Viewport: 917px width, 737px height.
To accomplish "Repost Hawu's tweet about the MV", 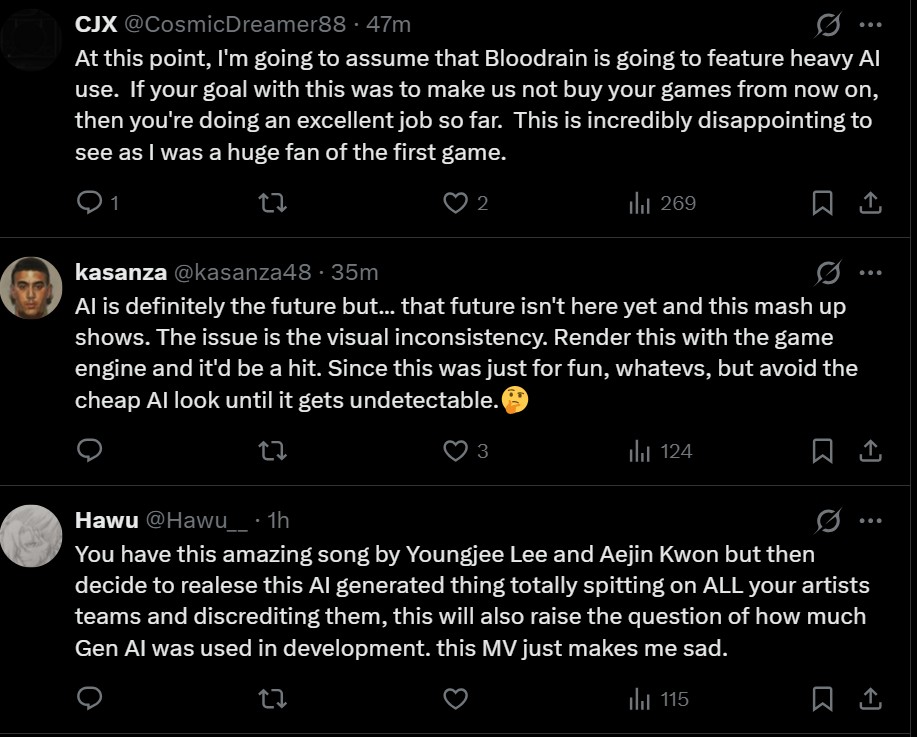I will pos(273,698).
